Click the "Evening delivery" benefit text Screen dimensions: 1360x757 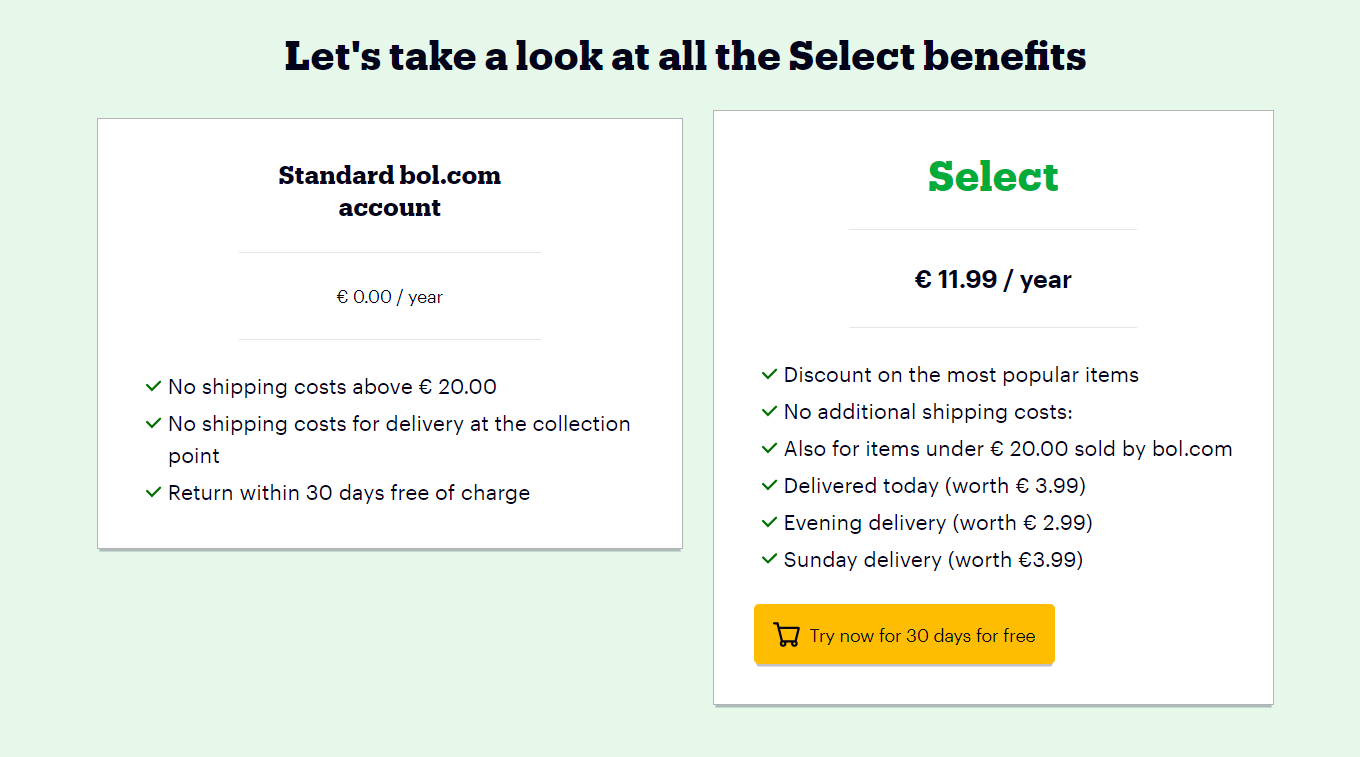938,523
